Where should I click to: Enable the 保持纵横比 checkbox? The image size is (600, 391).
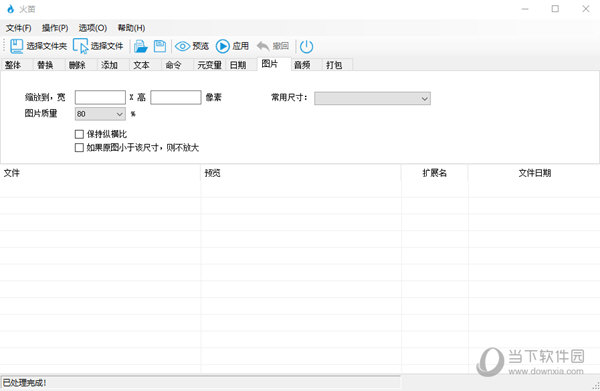click(79, 134)
